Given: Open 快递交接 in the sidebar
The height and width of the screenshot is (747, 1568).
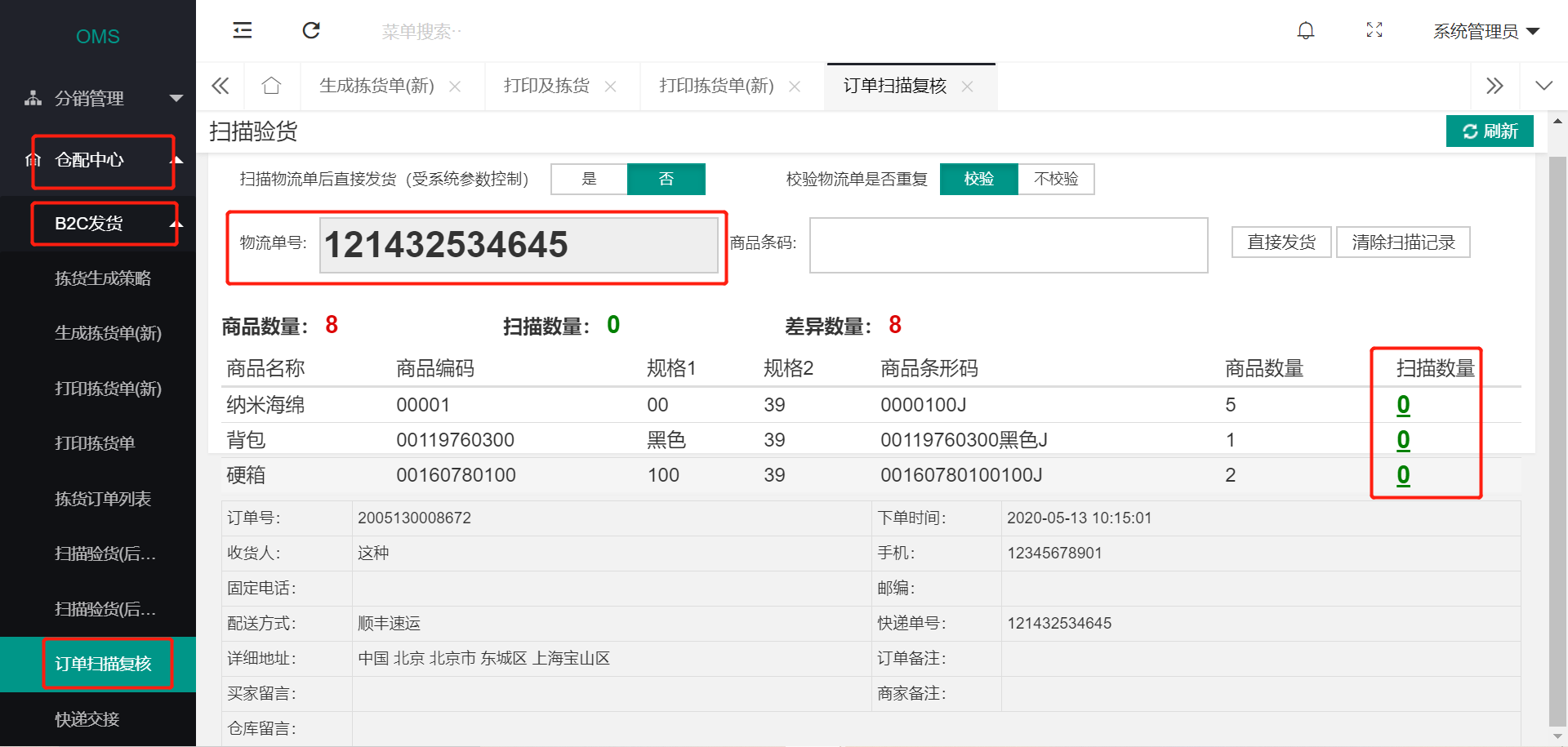Looking at the screenshot, I should 87,719.
